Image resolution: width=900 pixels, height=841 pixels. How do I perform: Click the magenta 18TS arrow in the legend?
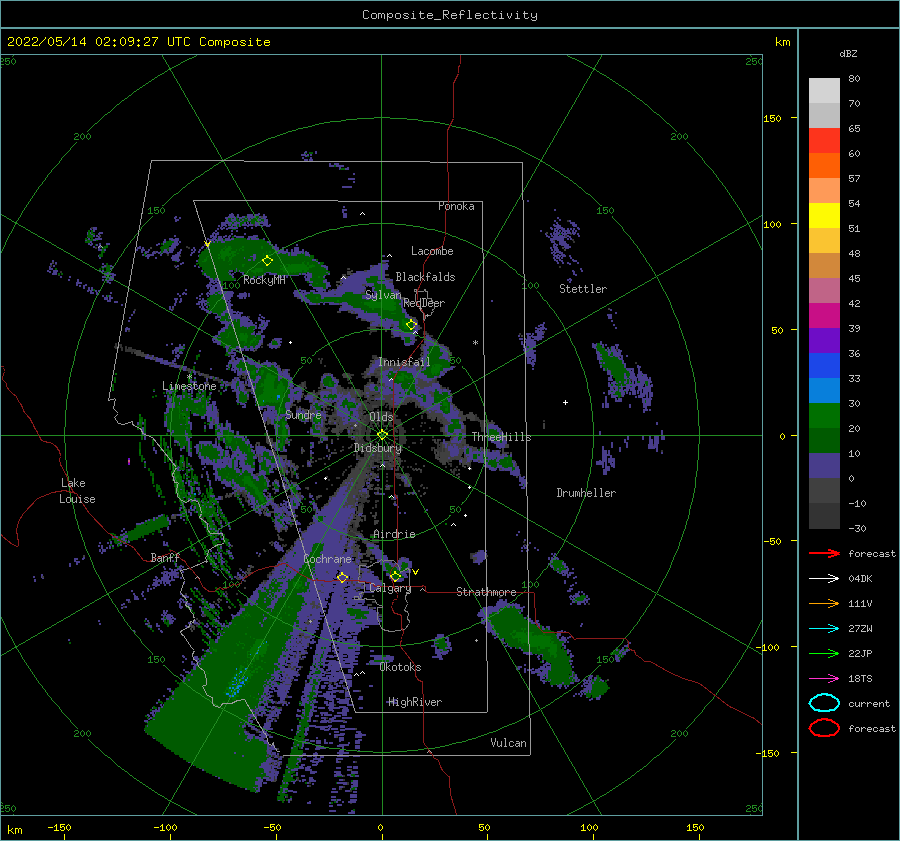pos(824,679)
